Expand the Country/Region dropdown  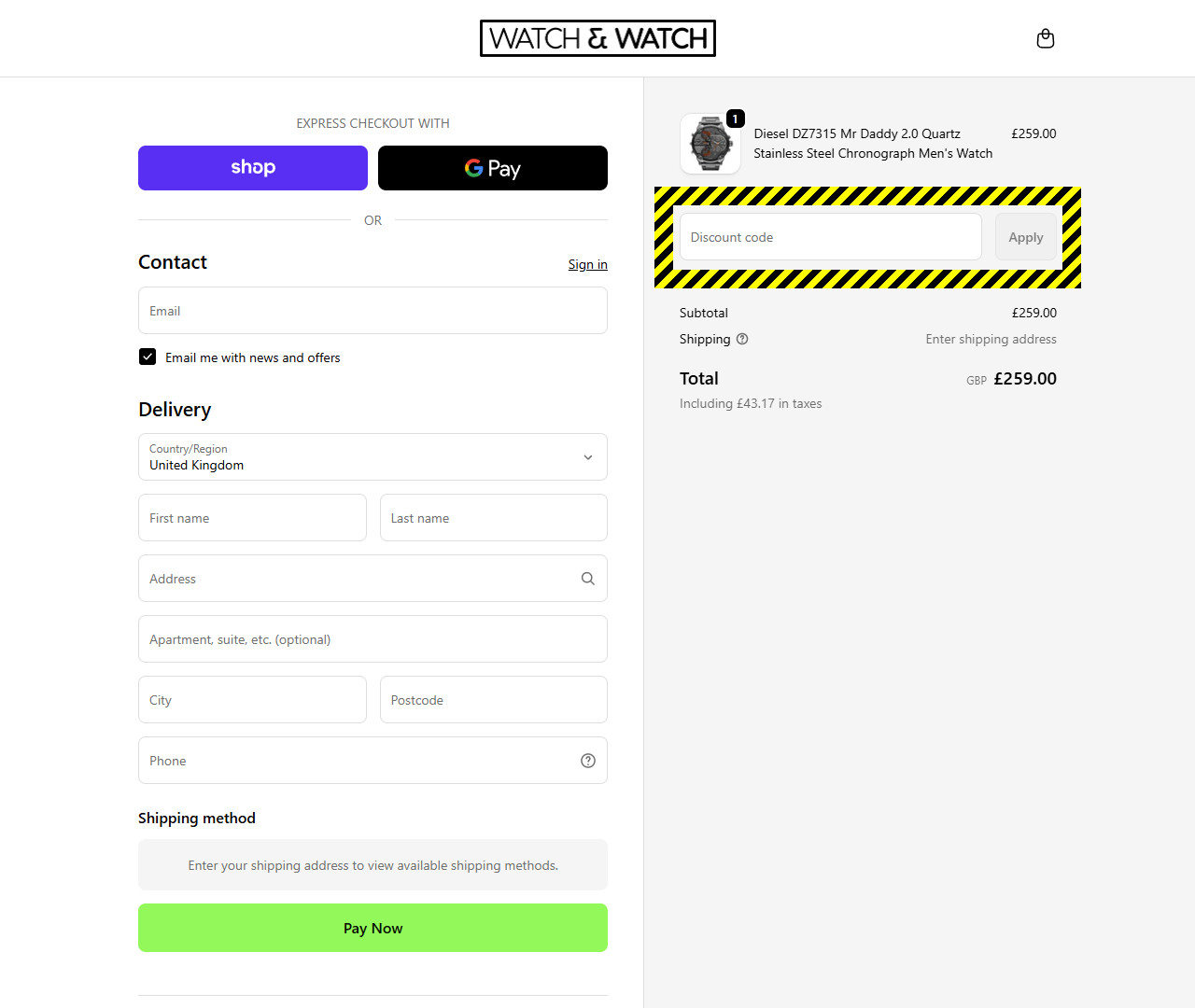(x=373, y=457)
